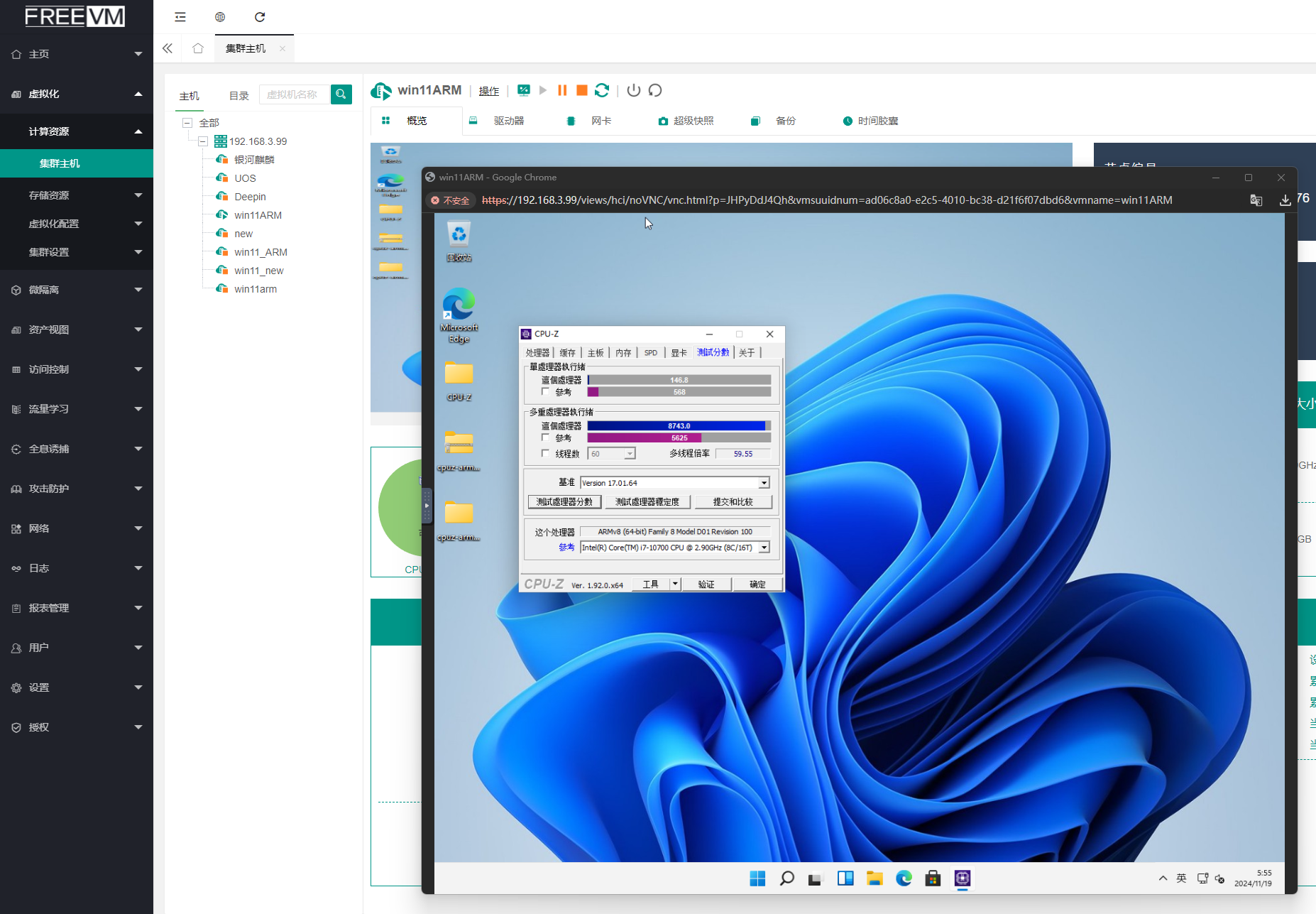The width and height of the screenshot is (1316, 914).
Task: Open Windows Start button in taskbar
Action: click(757, 878)
